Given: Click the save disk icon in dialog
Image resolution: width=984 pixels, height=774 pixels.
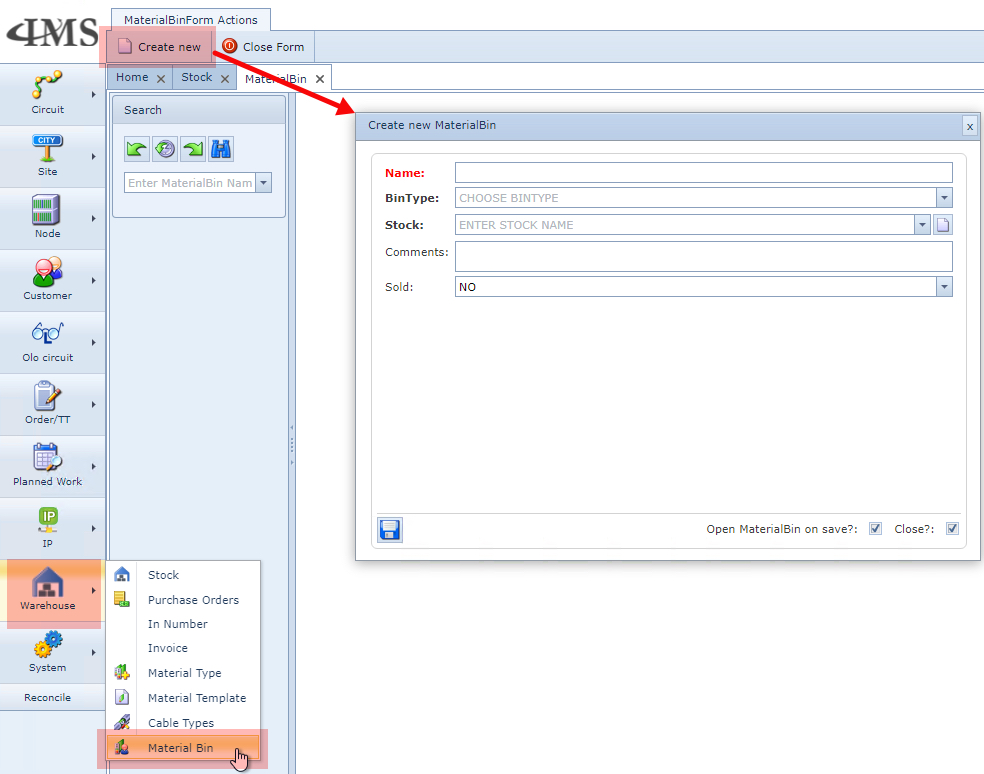Looking at the screenshot, I should pyautogui.click(x=390, y=530).
